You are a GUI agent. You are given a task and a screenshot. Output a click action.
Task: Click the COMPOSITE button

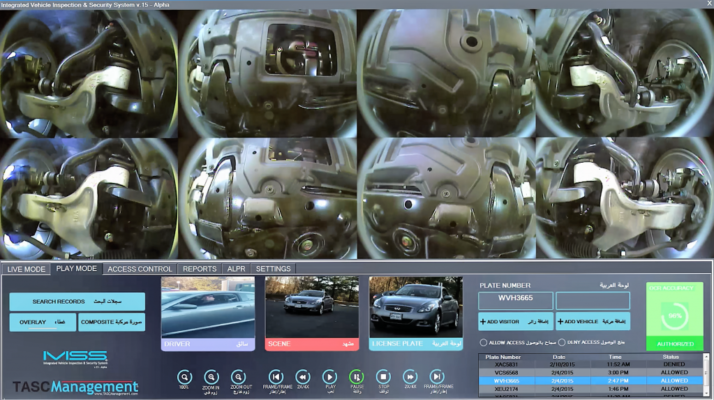[x=112, y=322]
